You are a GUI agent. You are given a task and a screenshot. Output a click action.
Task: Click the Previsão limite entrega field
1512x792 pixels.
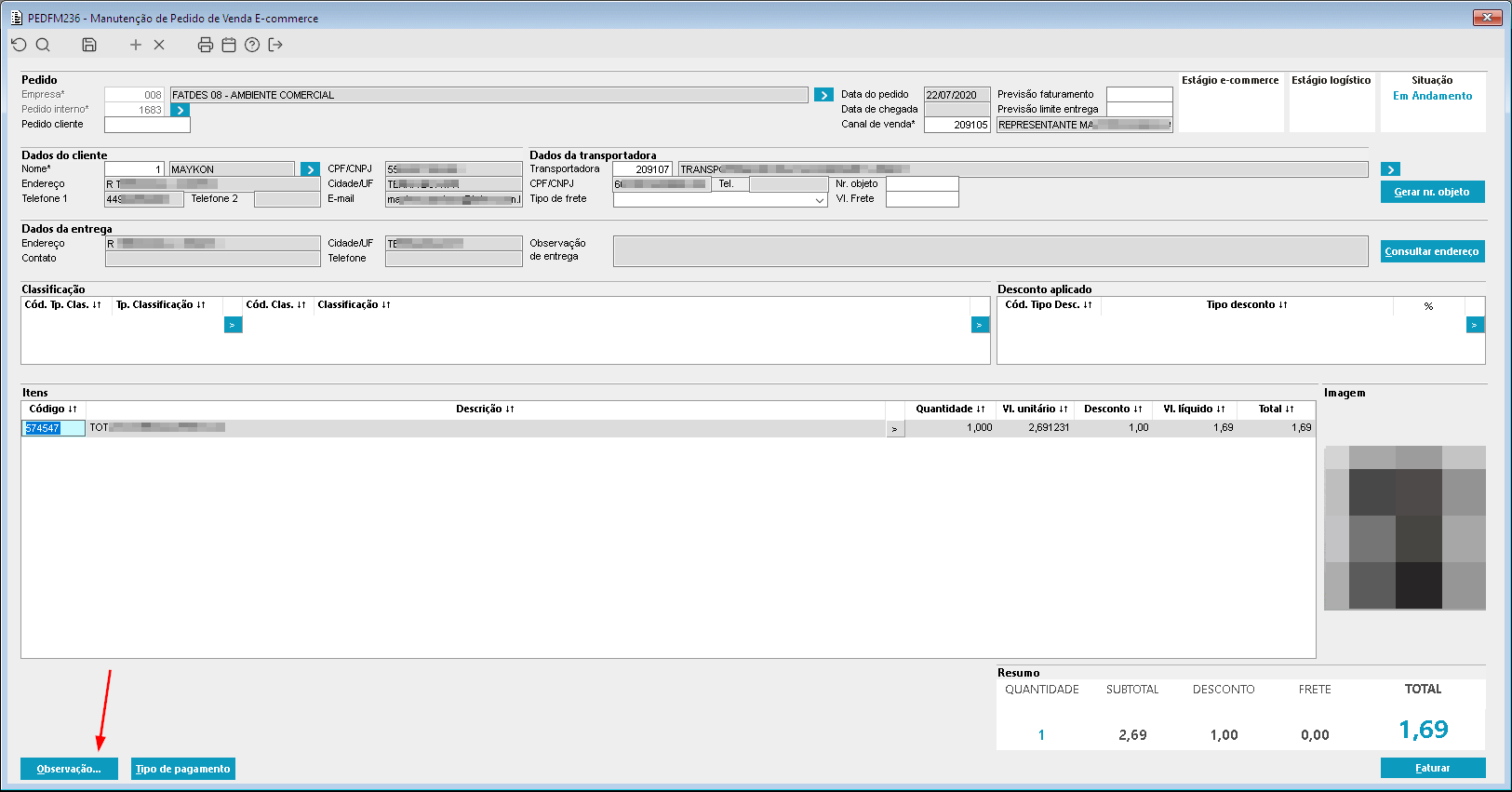click(x=1139, y=110)
